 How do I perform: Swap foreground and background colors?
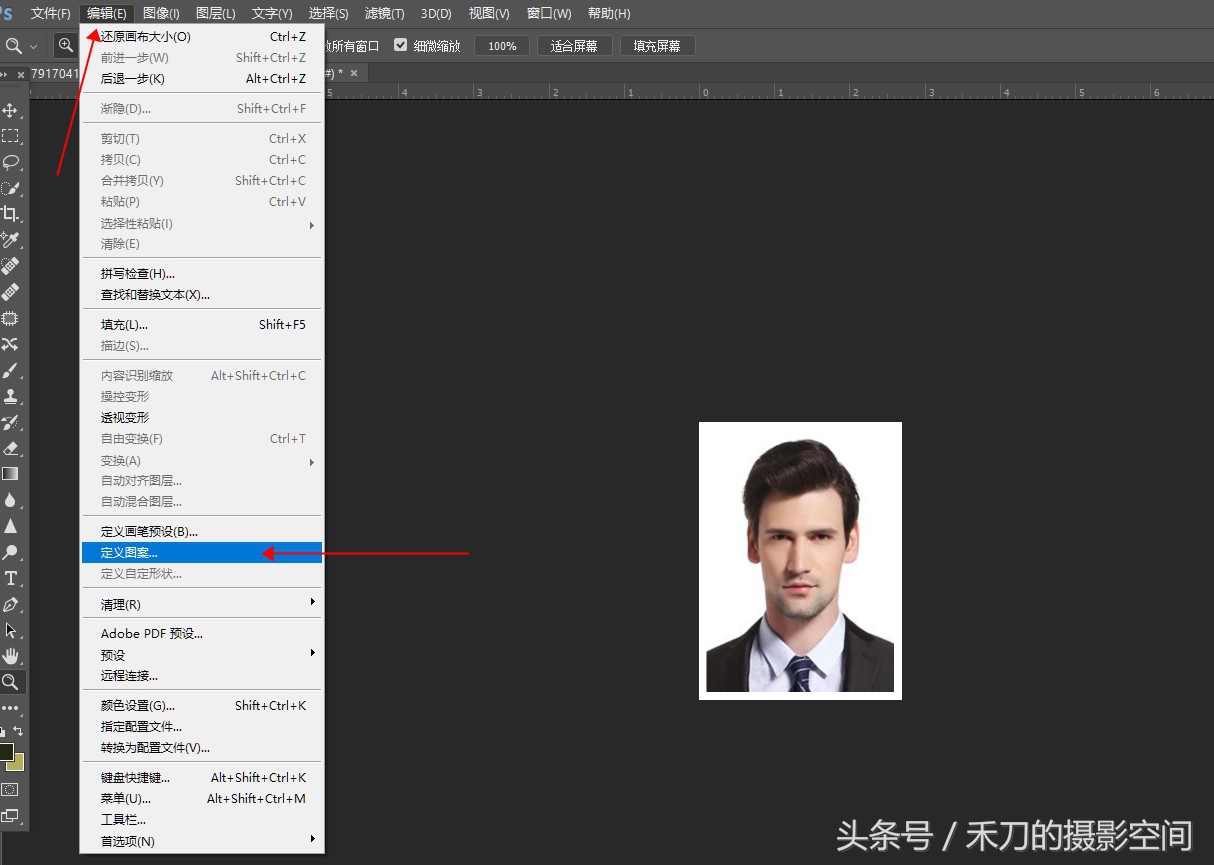click(x=18, y=732)
